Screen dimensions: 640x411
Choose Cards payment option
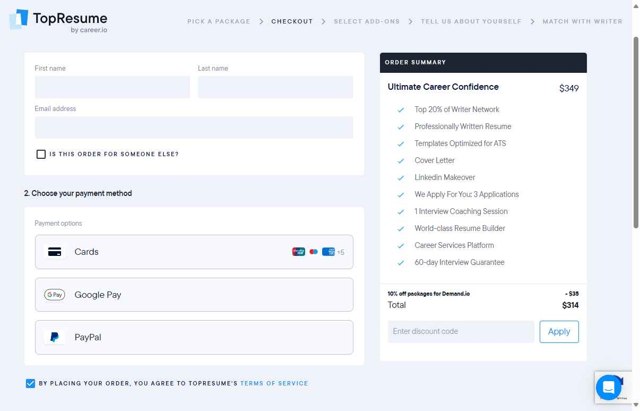pyautogui.click(x=194, y=252)
